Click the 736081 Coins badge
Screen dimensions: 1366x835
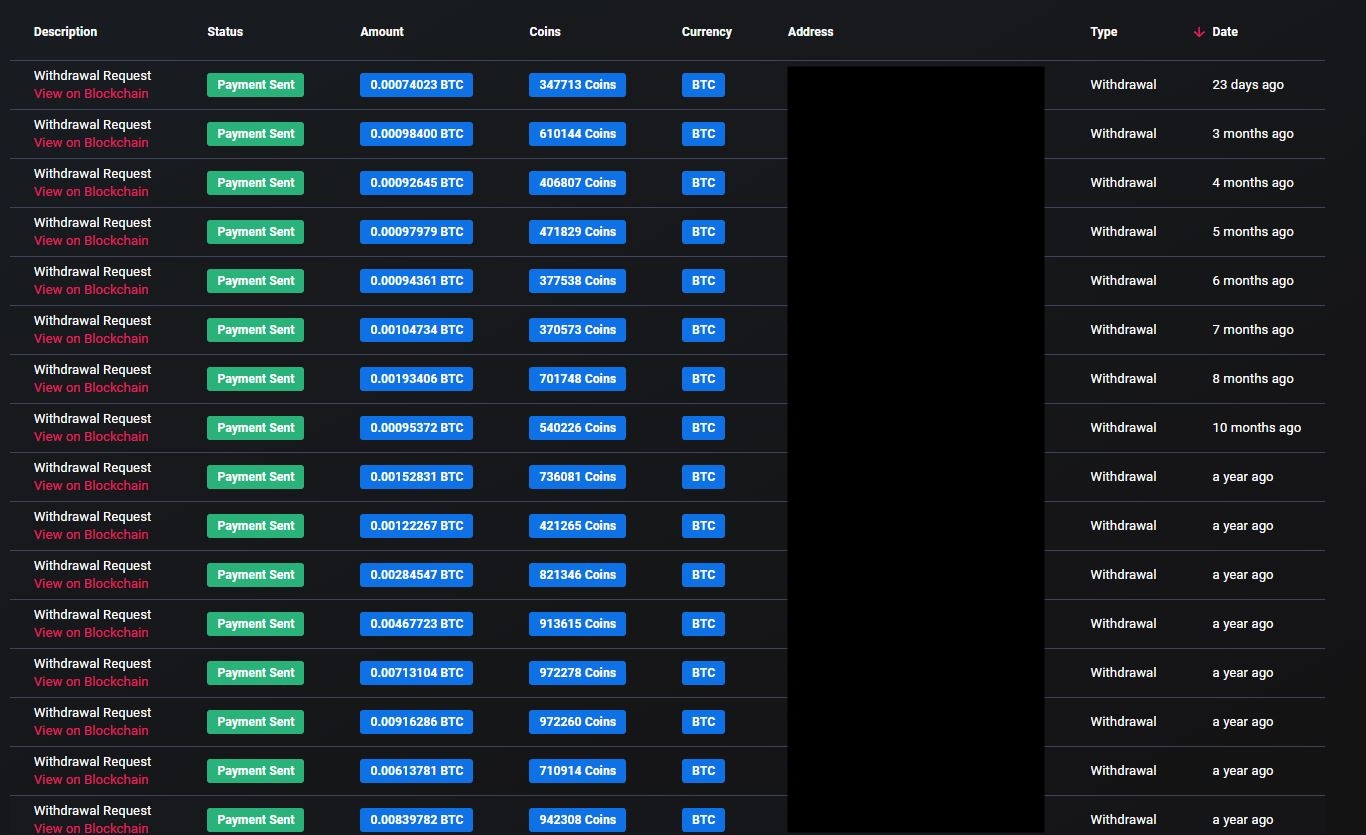point(577,477)
